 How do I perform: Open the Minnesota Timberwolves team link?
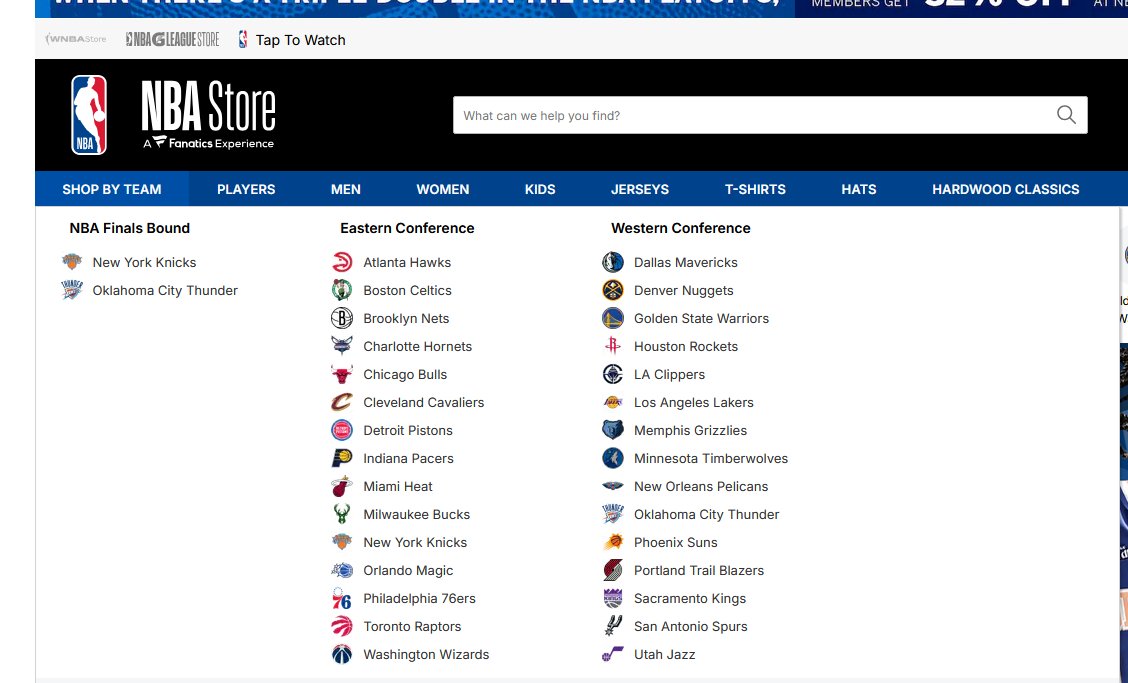click(711, 458)
